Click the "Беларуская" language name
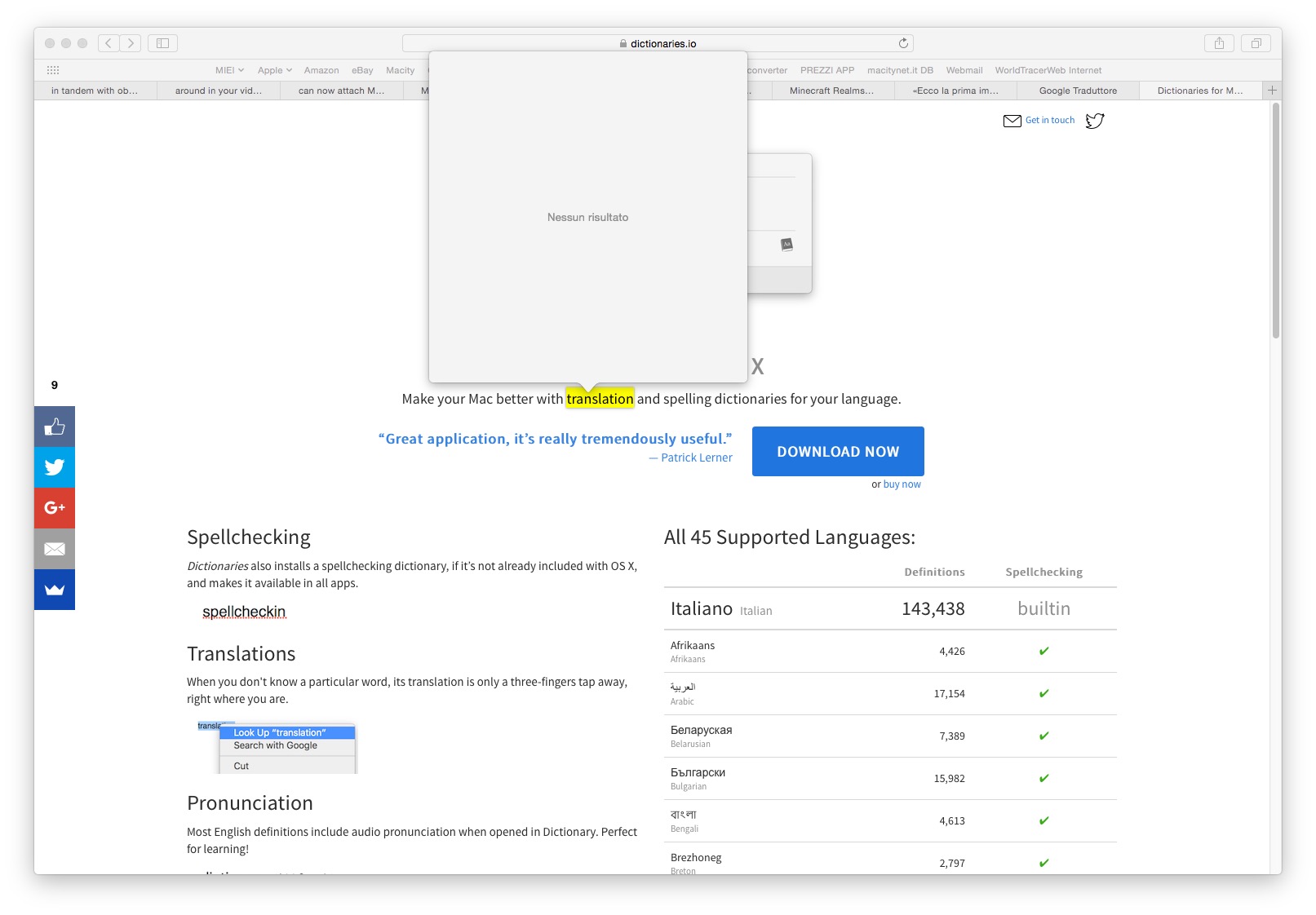The height and width of the screenshot is (915, 1316). [702, 730]
